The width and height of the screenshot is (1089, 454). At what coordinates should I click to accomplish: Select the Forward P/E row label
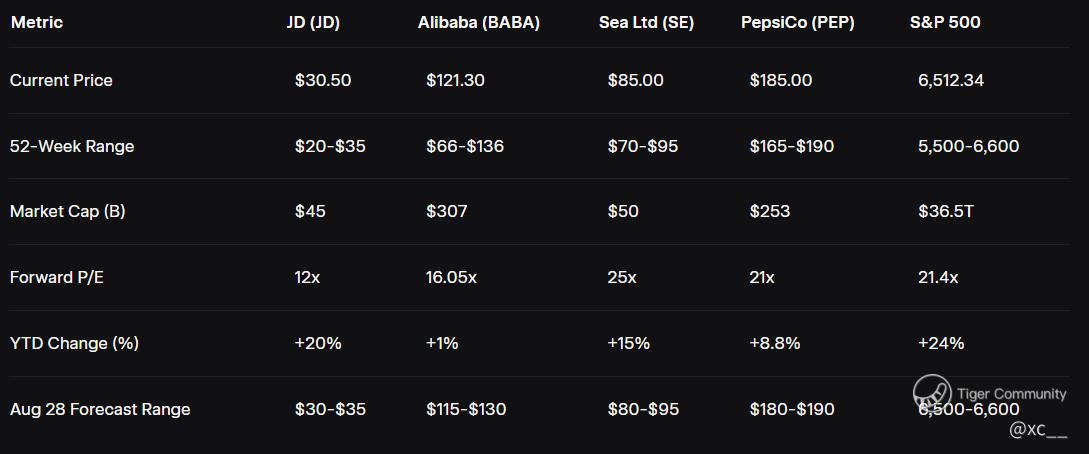(57, 277)
